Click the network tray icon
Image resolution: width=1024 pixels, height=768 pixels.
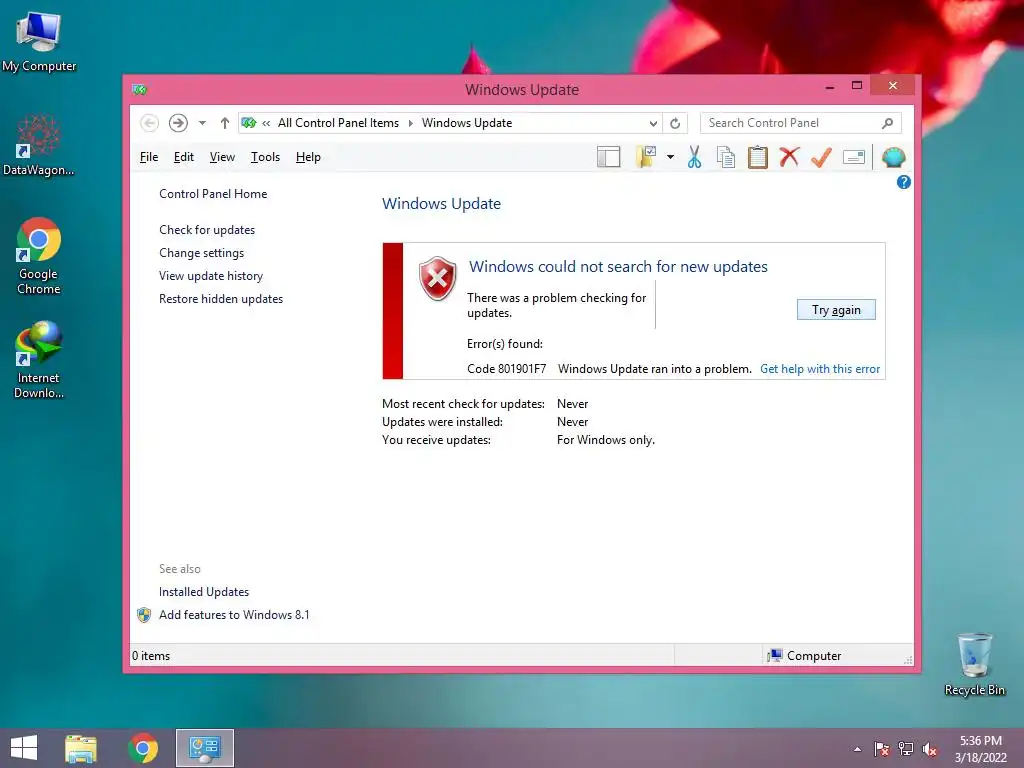coord(906,749)
